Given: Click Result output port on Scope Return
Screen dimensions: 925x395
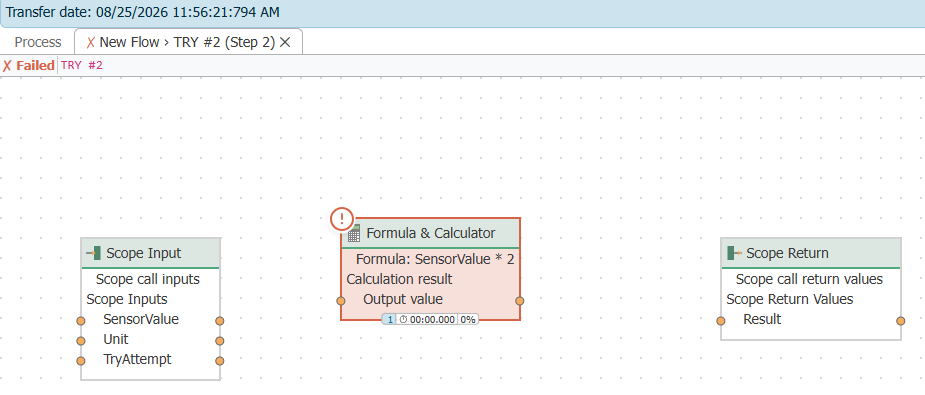Looking at the screenshot, I should 900,321.
